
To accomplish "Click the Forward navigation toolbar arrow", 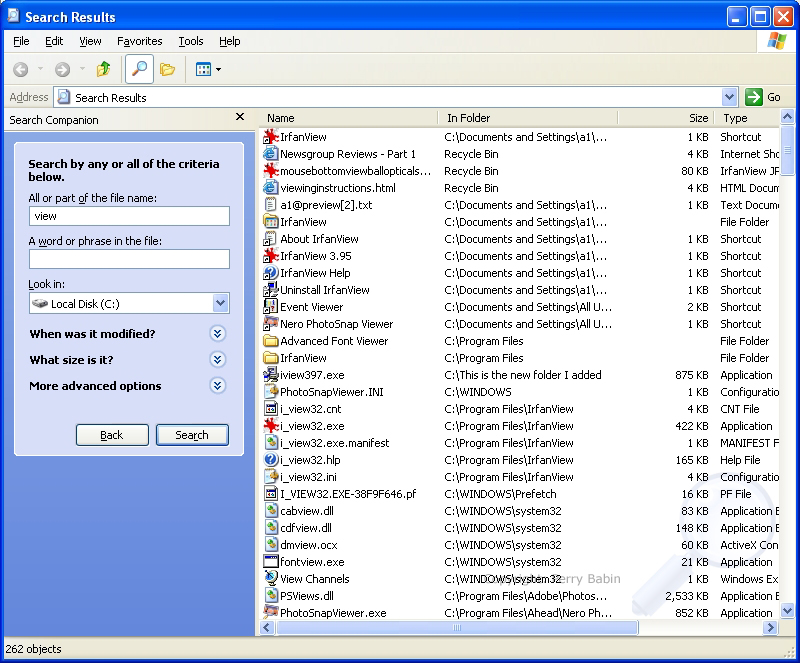I will (x=62, y=69).
